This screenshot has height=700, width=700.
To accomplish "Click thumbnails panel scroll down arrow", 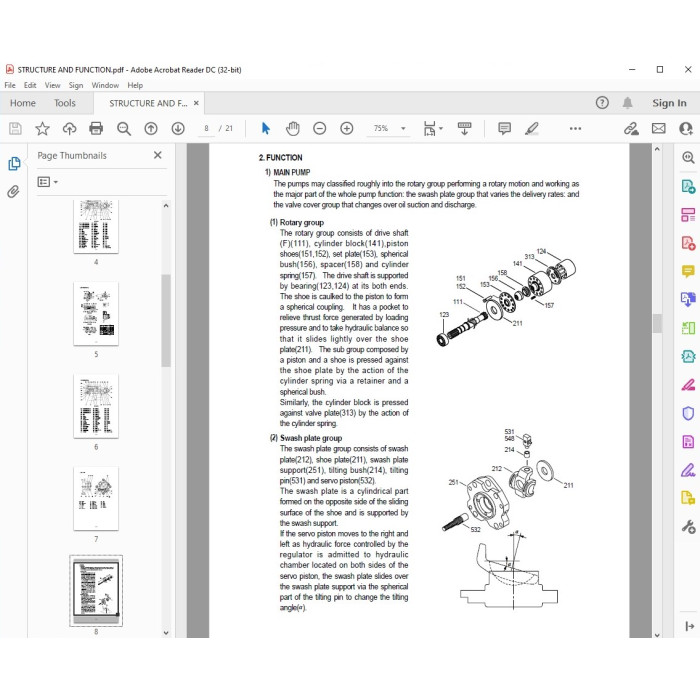I will tap(166, 633).
